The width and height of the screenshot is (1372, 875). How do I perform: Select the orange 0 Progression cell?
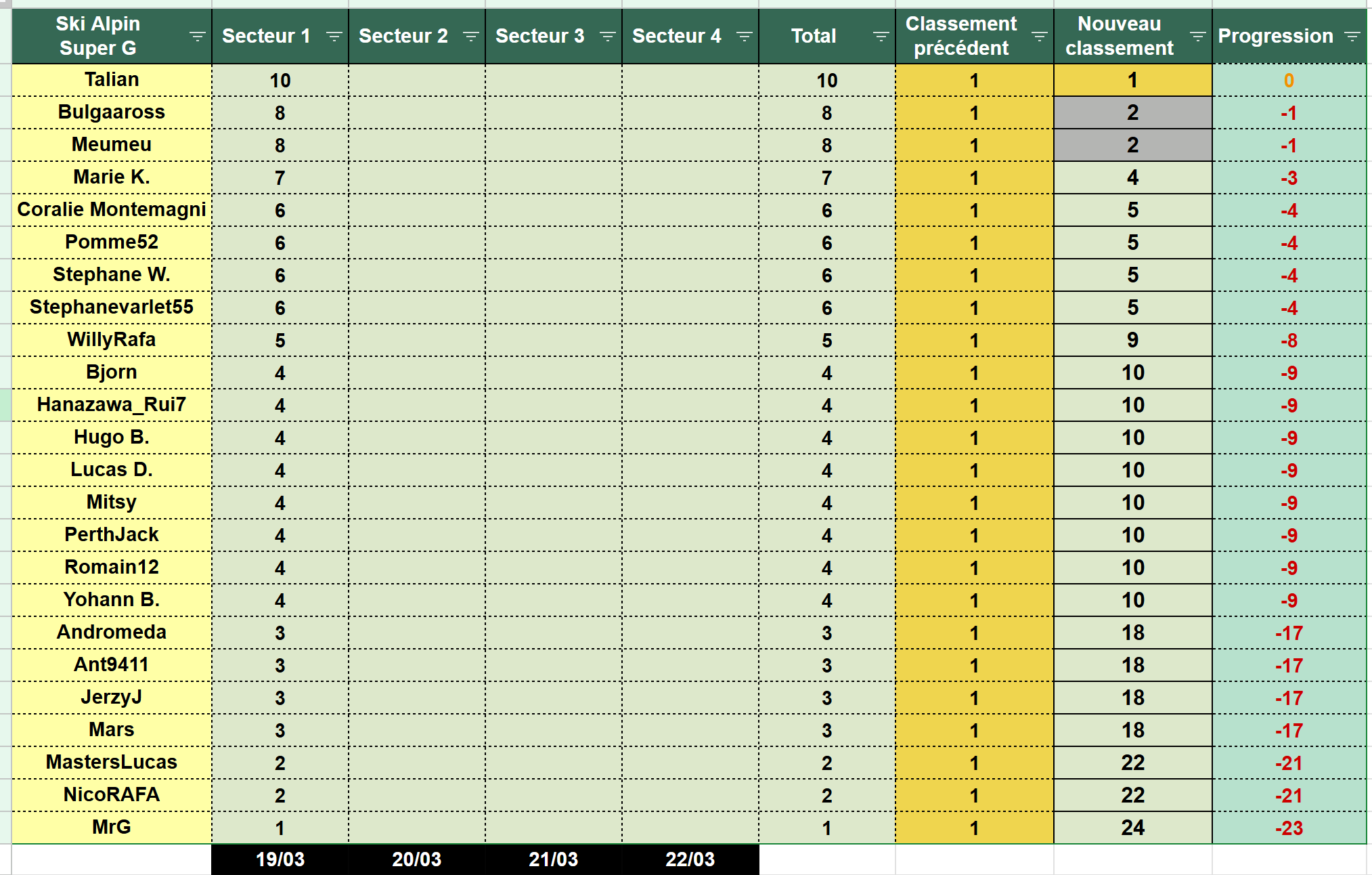click(x=1288, y=81)
